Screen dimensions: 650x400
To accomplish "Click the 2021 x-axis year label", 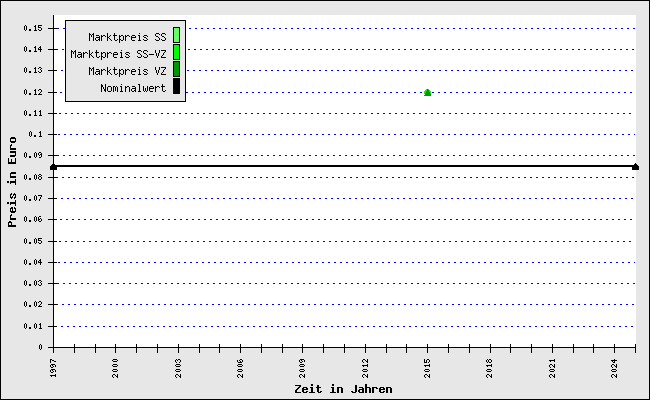I will [x=552, y=368].
